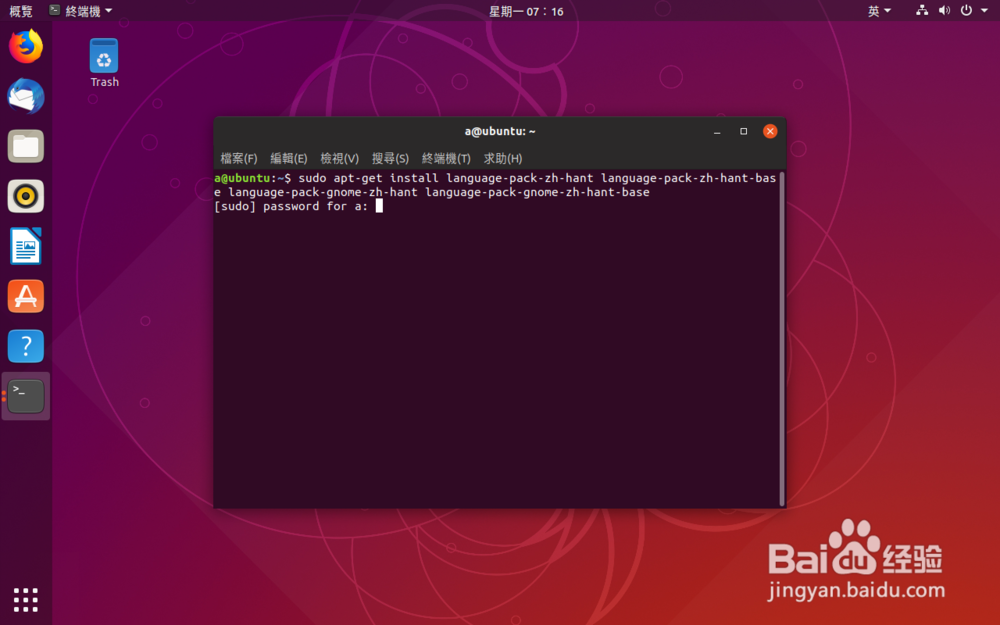Select the Terminal icon in dock
Image resolution: width=1000 pixels, height=625 pixels.
[x=26, y=395]
